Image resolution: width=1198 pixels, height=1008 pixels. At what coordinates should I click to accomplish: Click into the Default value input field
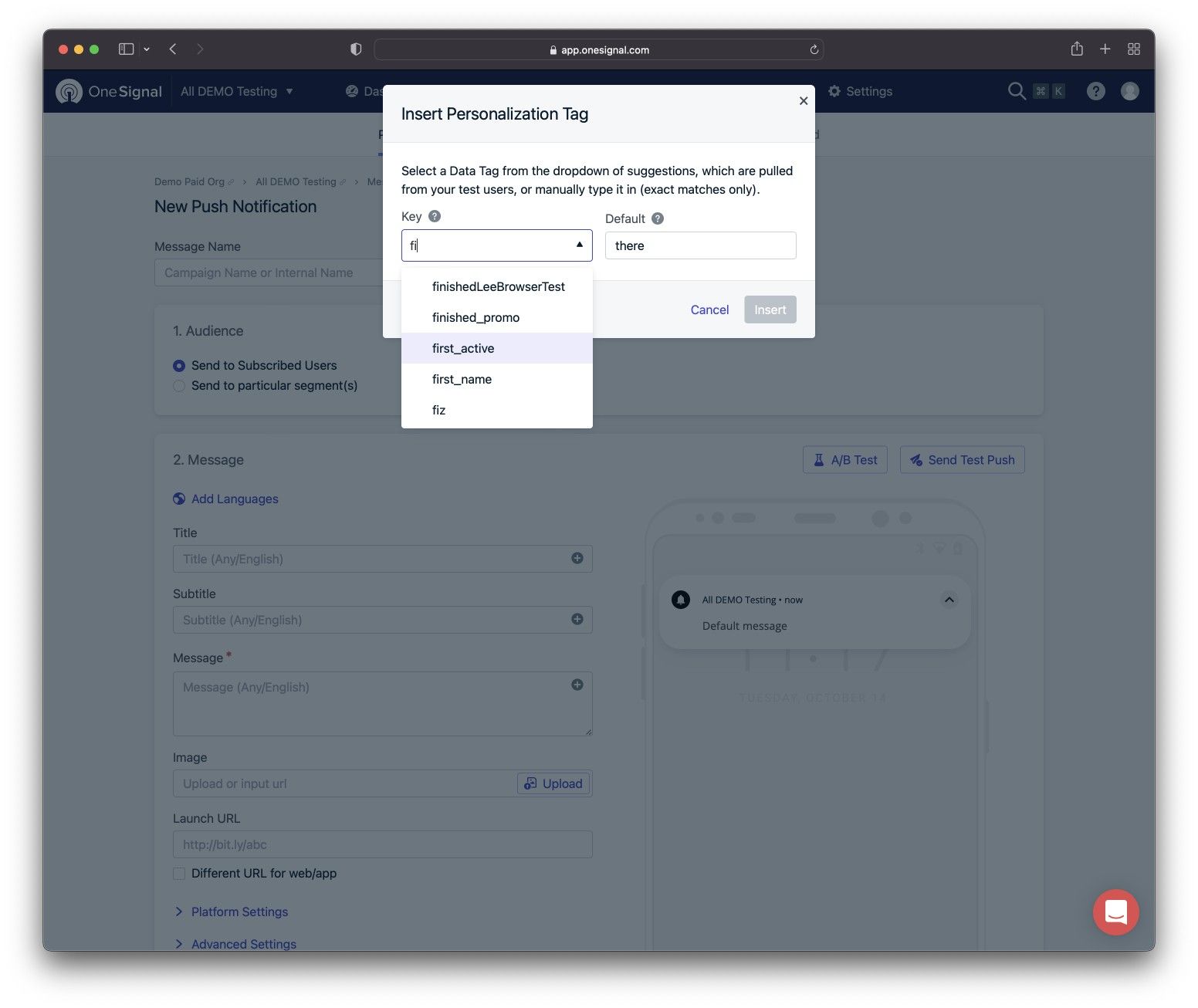point(701,245)
